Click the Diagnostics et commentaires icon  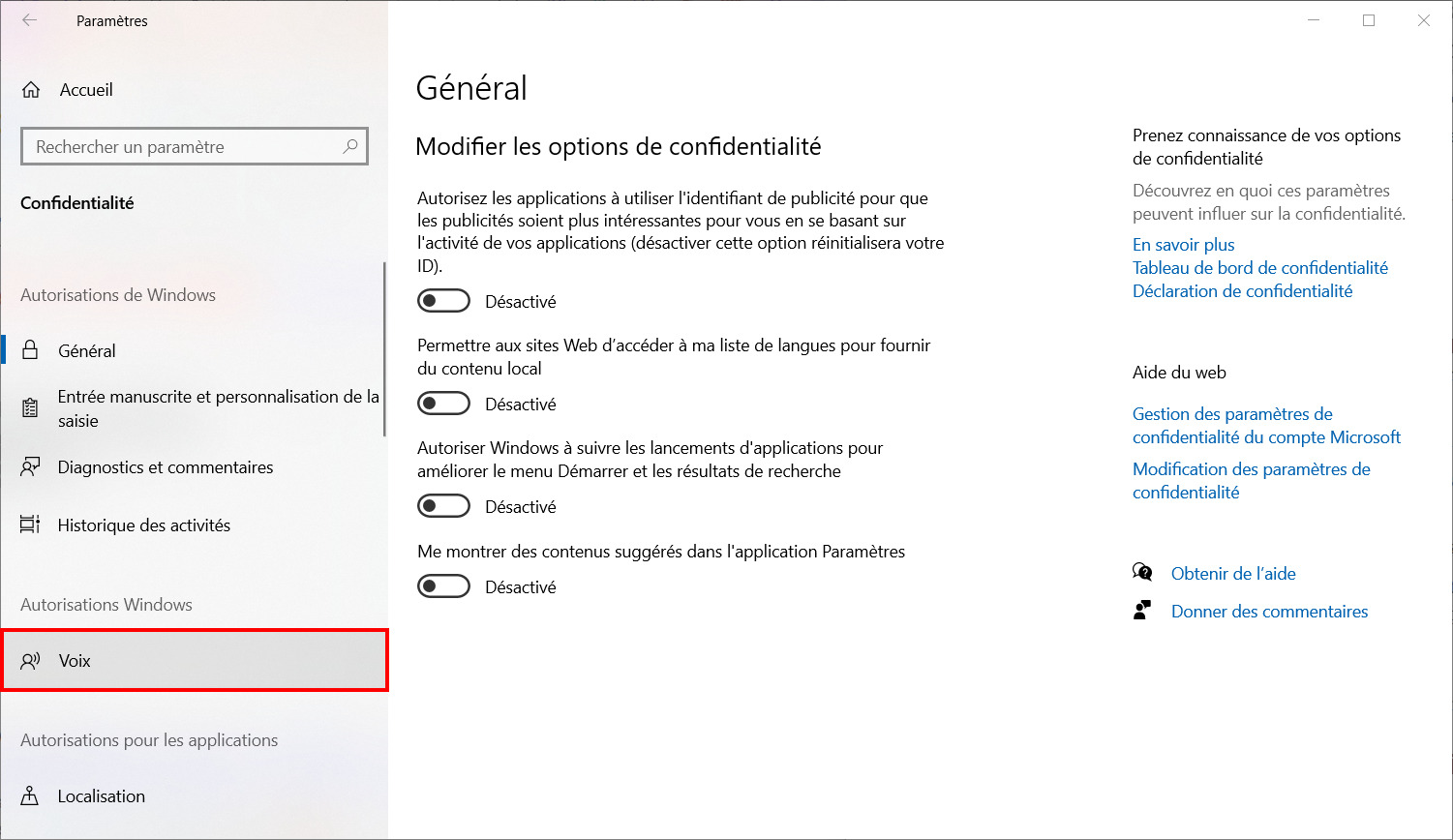click(31, 467)
